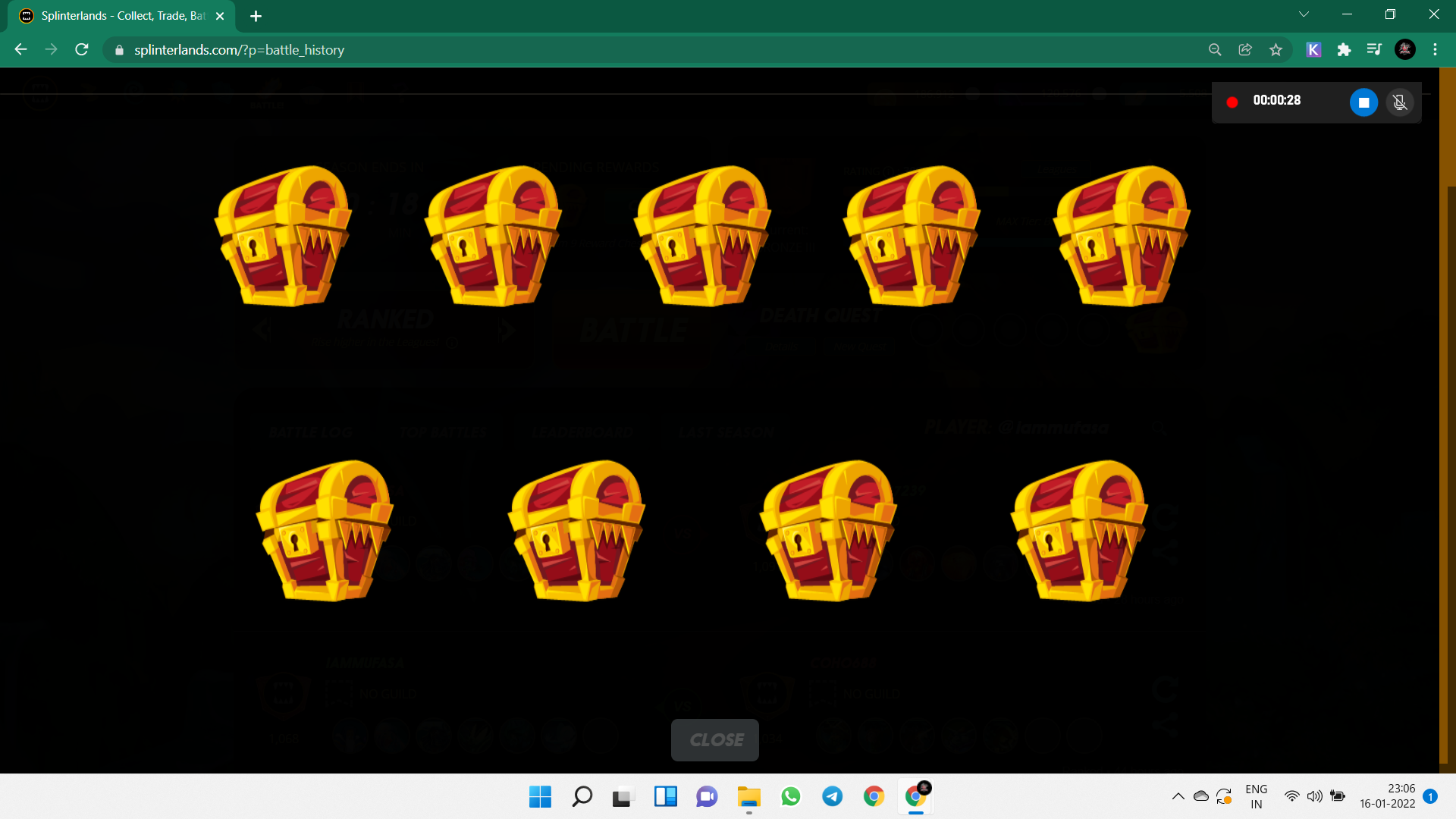Viewport: 1456px width, 819px height.
Task: Open Telegram from the taskbar
Action: pyautogui.click(x=832, y=796)
